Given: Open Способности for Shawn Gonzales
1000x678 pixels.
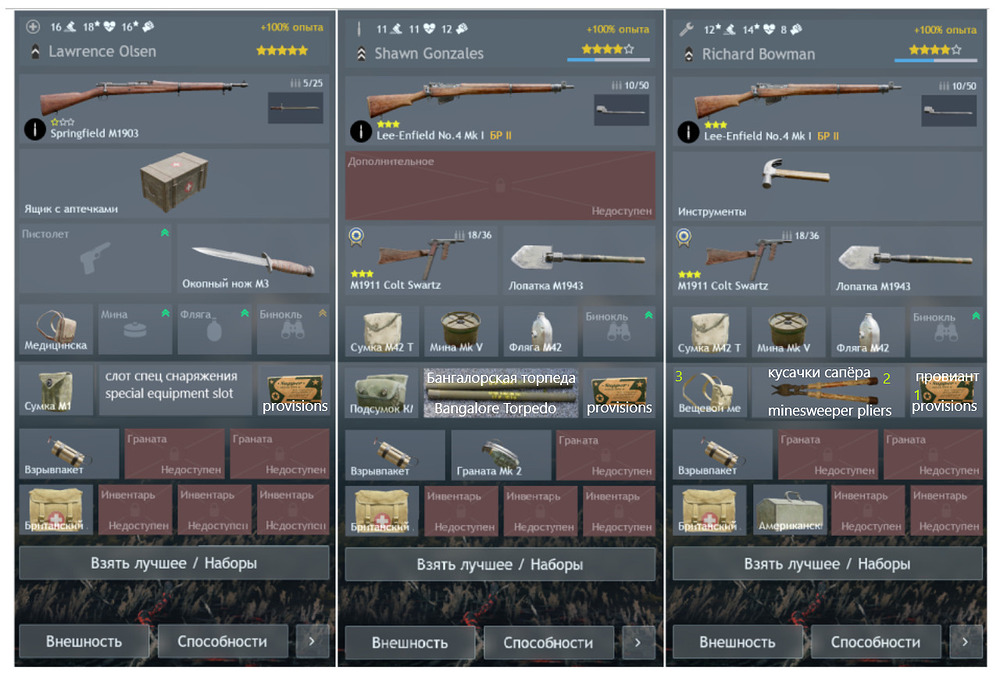Looking at the screenshot, I should (x=548, y=642).
